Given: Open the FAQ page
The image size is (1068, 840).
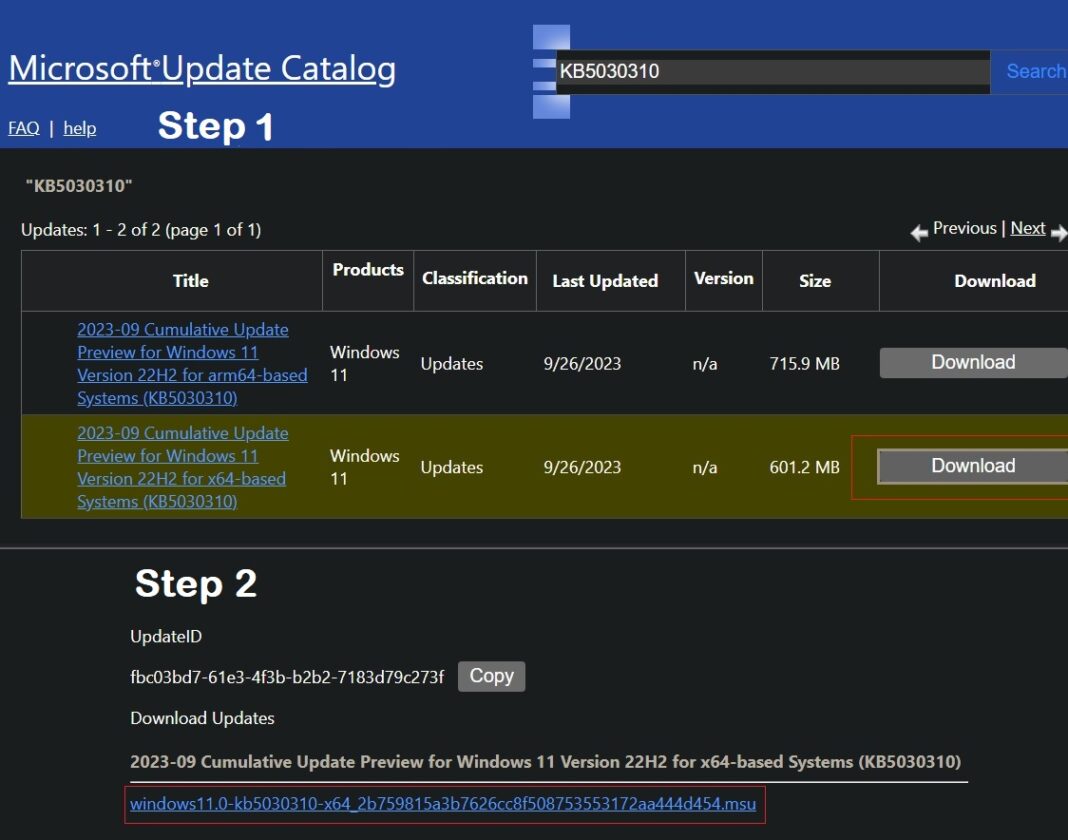Looking at the screenshot, I should pyautogui.click(x=22, y=128).
